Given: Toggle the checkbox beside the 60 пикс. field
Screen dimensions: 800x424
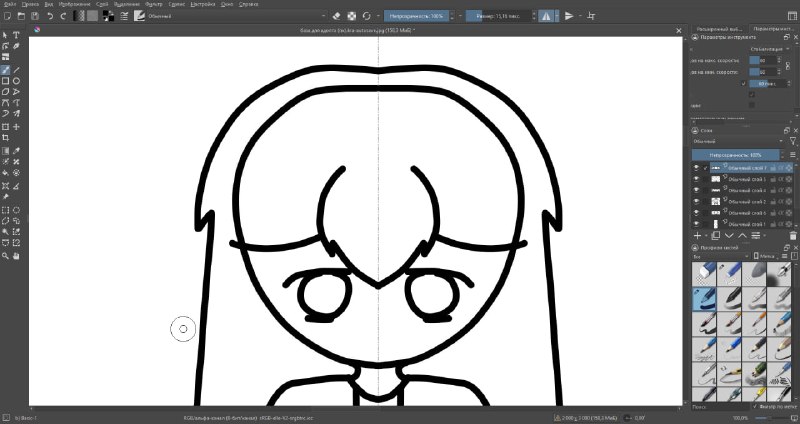Looking at the screenshot, I should 743,83.
